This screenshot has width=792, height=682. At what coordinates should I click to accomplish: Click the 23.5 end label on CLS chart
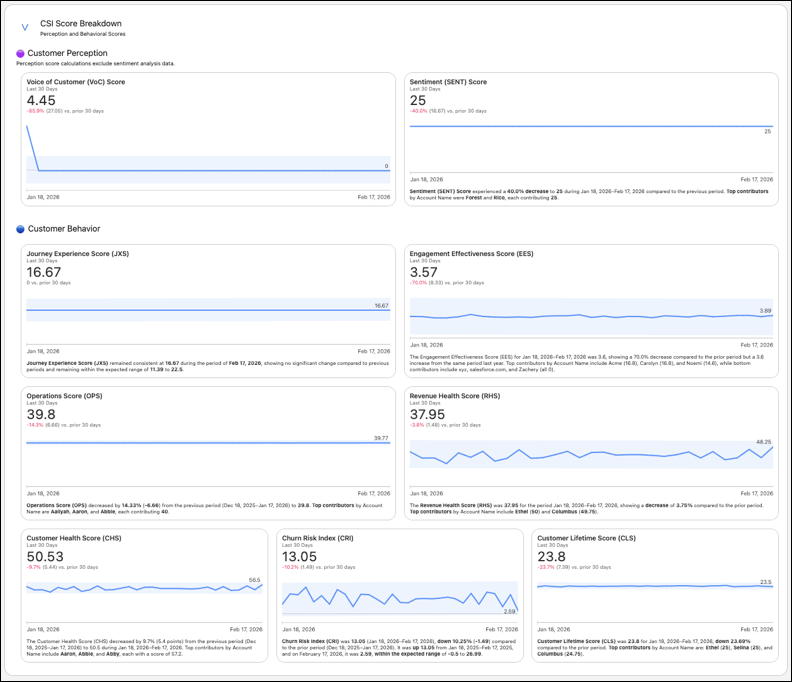766,582
